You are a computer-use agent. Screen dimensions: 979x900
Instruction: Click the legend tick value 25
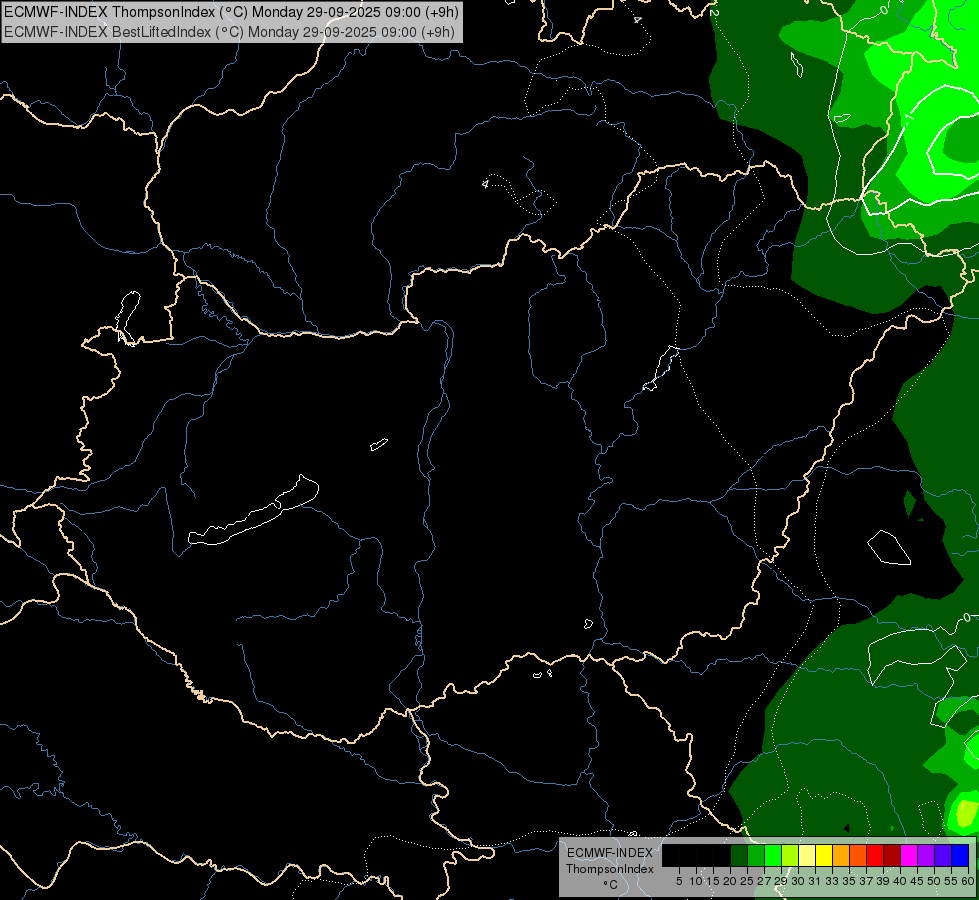pos(747,881)
